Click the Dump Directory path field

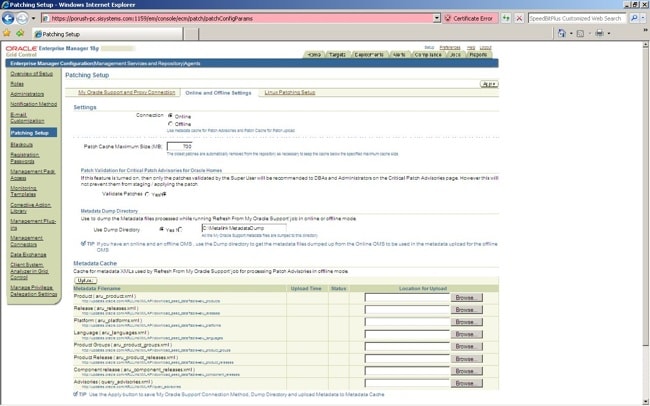point(244,228)
